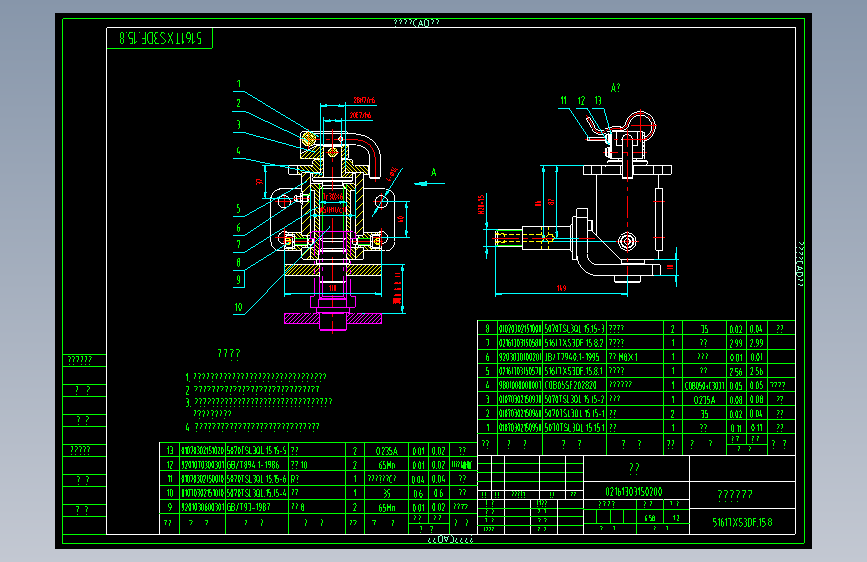
Task: Click the vertical dimension 'M20-15' on right view
Action: coord(482,204)
